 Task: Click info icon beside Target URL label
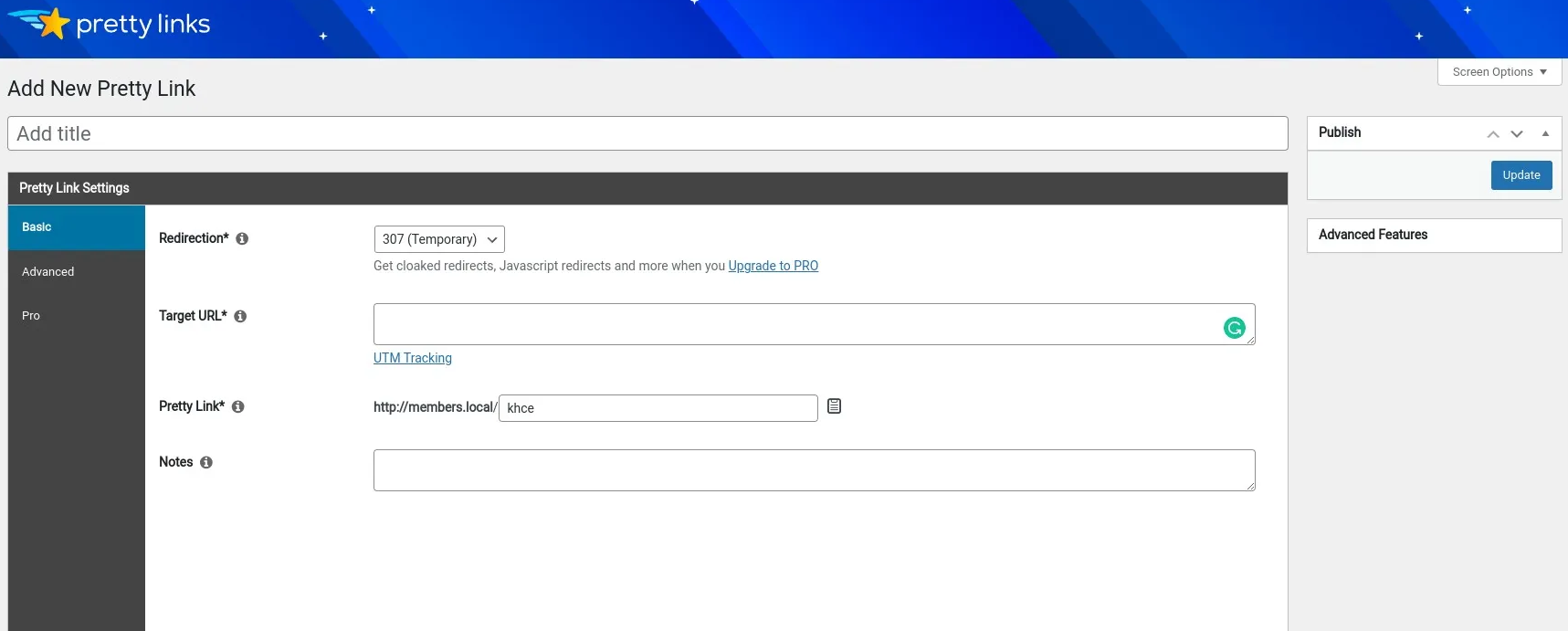click(240, 316)
